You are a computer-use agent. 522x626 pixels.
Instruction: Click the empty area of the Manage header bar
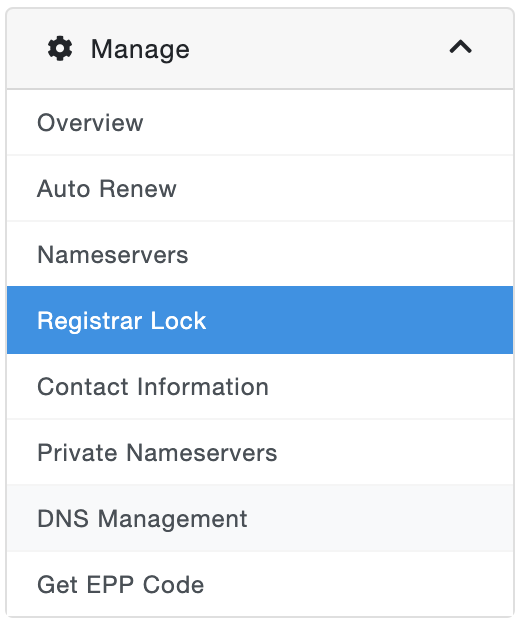tap(319, 49)
